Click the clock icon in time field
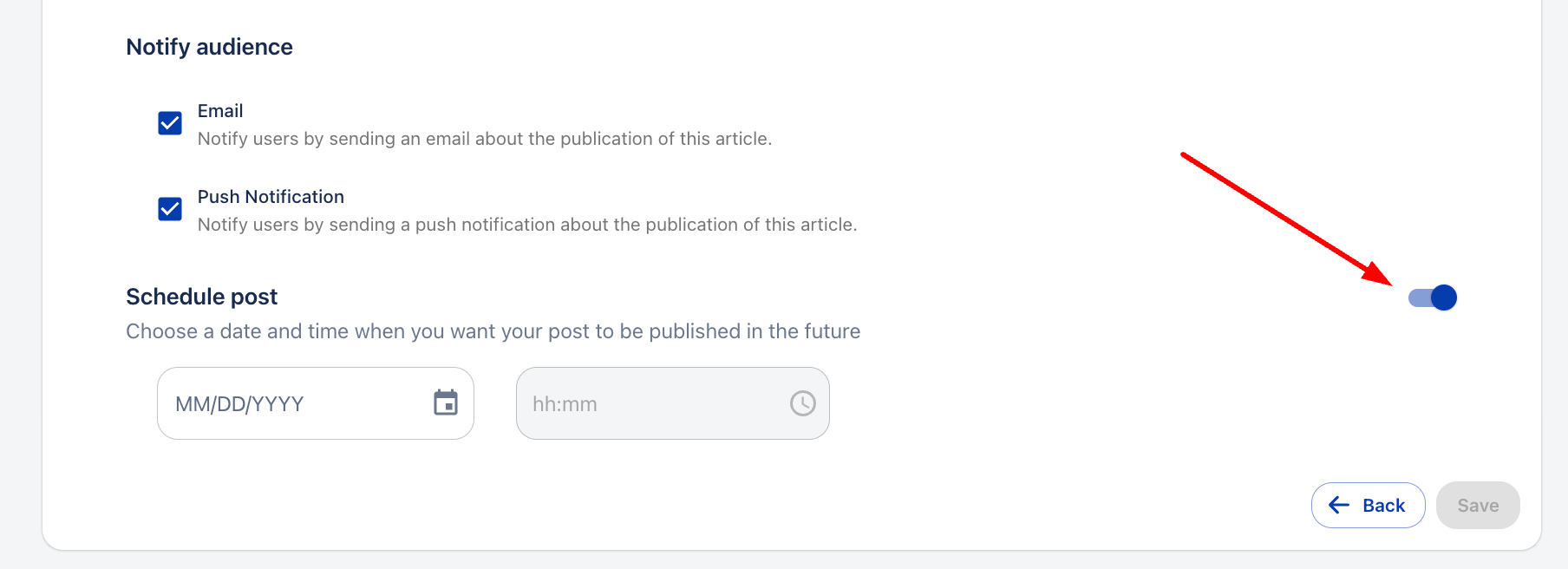The image size is (1568, 569). pos(802,403)
